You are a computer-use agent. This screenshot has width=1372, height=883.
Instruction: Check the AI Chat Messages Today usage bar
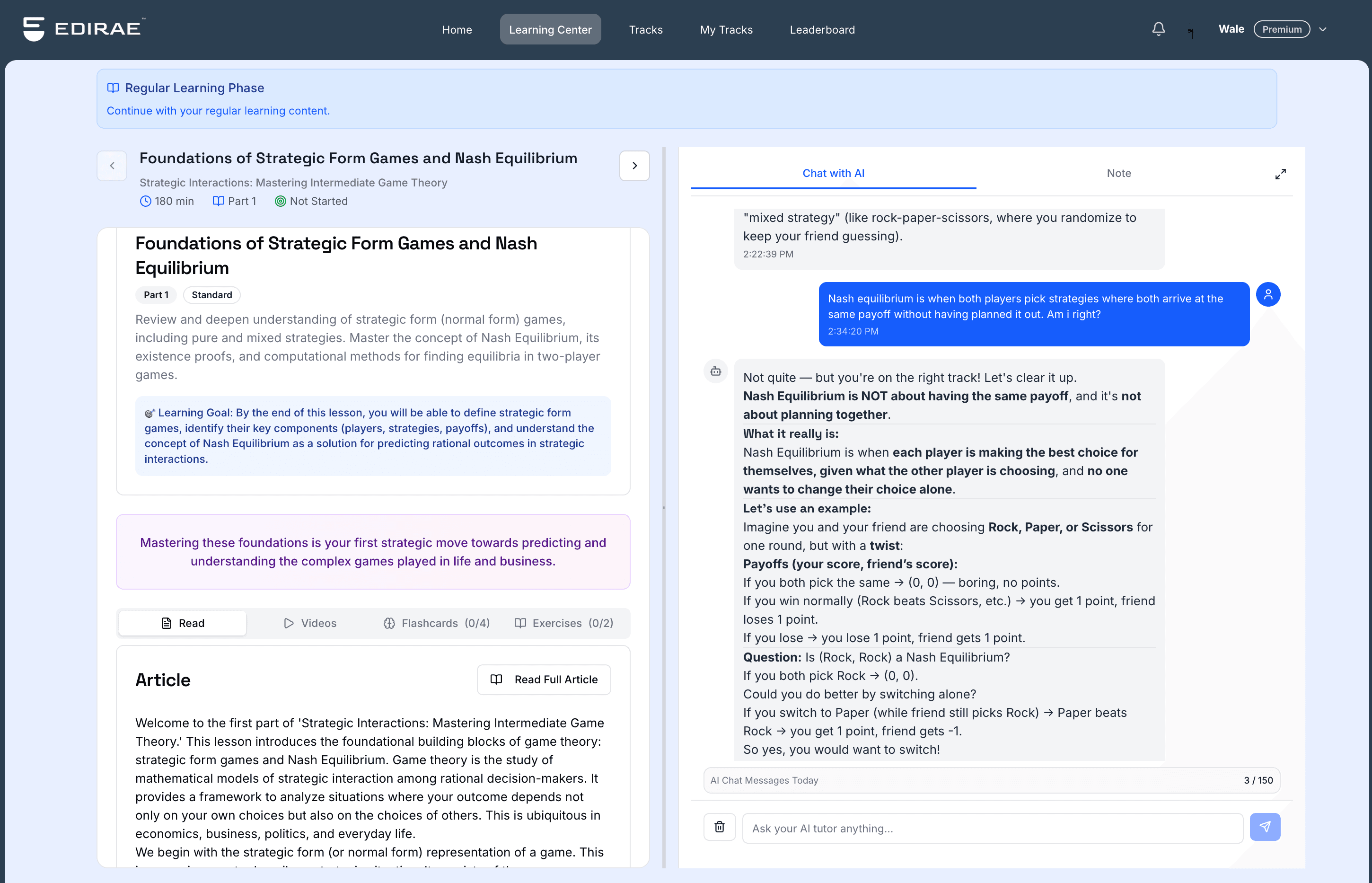pyautogui.click(x=992, y=780)
